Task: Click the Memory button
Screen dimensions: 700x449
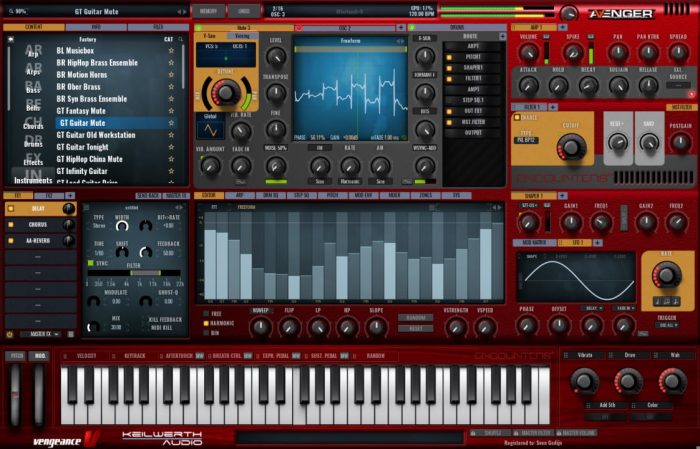Action: click(208, 12)
